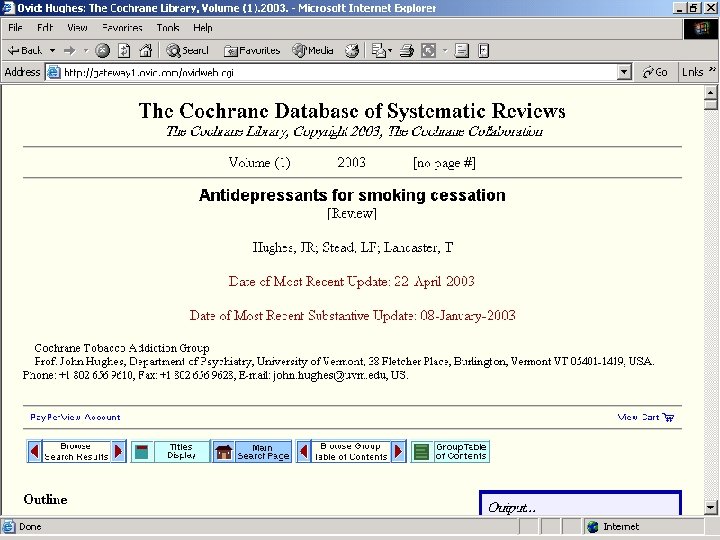Go to the Home page icon

pos(146,51)
